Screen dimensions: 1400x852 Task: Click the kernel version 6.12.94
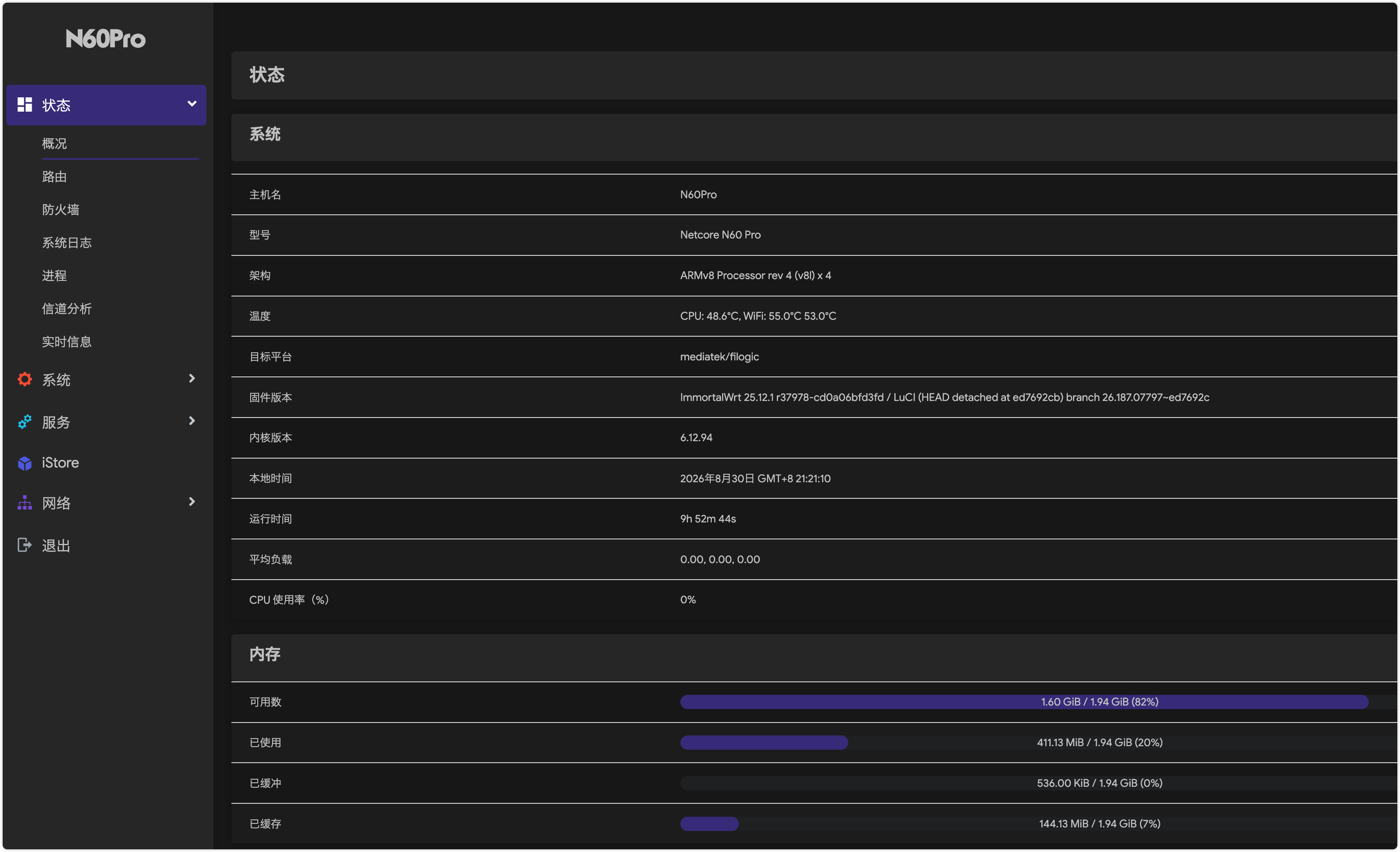click(x=696, y=437)
